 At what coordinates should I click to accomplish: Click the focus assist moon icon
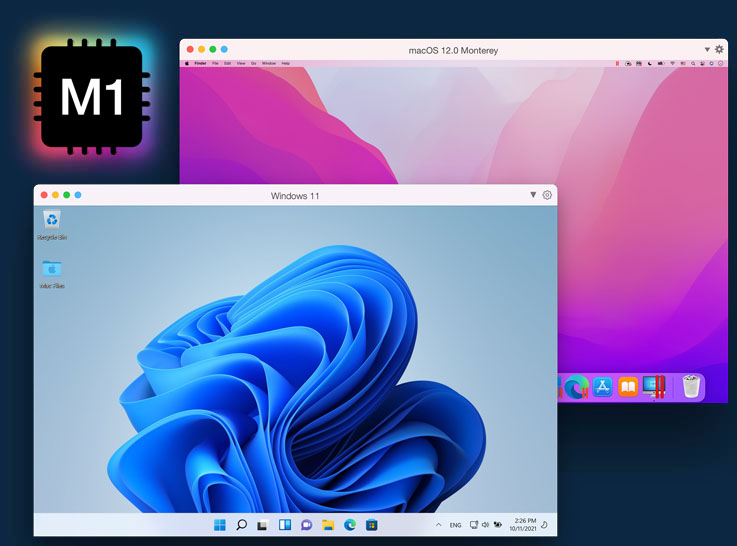click(x=544, y=524)
